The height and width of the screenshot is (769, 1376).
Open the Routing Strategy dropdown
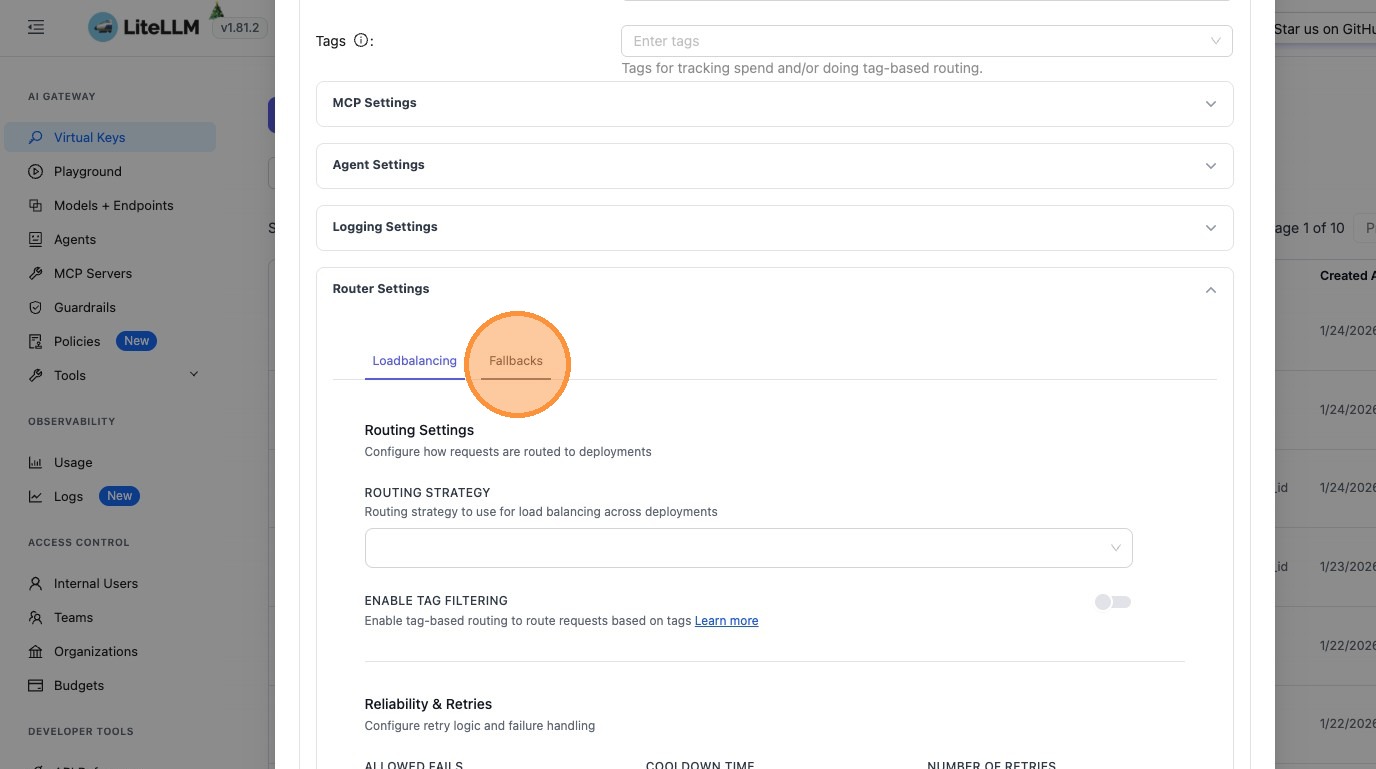[x=748, y=548]
